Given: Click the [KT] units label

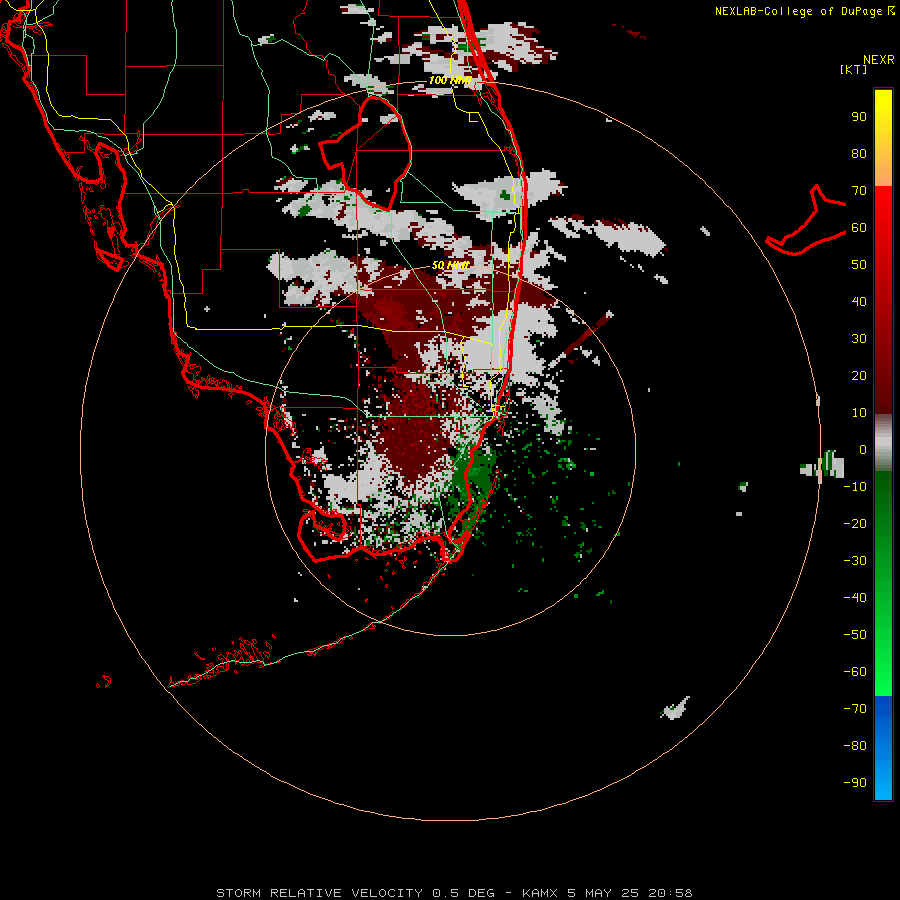Looking at the screenshot, I should coord(854,69).
